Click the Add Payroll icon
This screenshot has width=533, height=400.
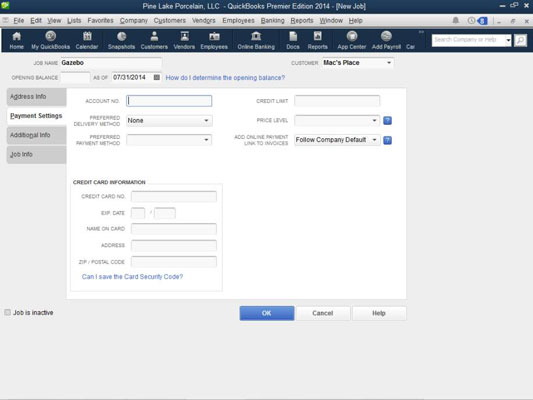click(x=386, y=40)
